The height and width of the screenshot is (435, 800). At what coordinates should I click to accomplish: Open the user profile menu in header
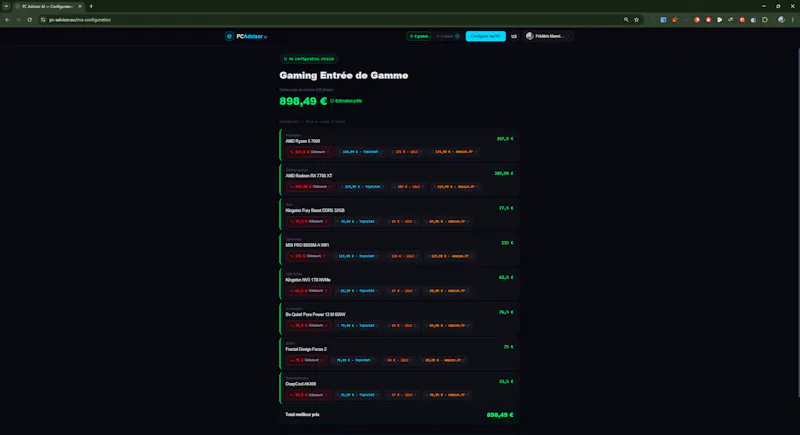(547, 36)
